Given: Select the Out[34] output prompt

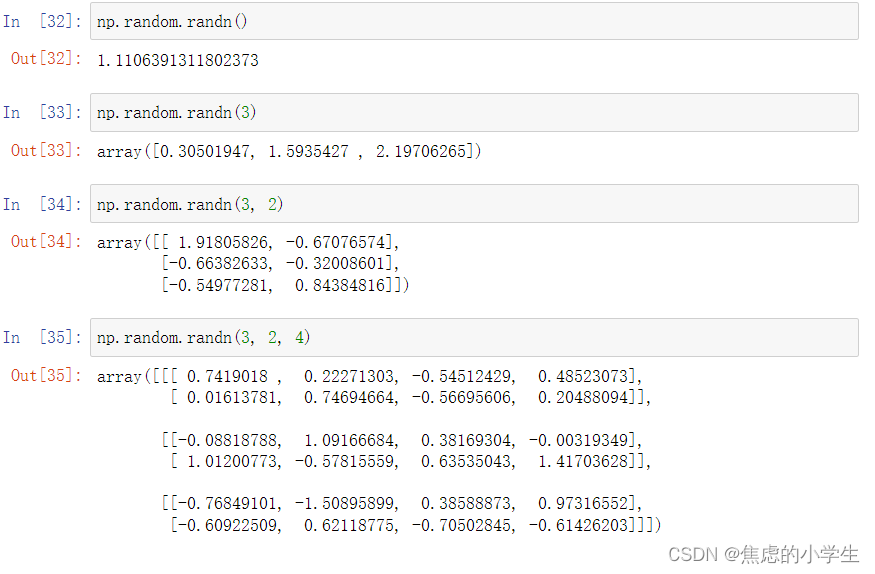Looking at the screenshot, I should (x=46, y=242).
